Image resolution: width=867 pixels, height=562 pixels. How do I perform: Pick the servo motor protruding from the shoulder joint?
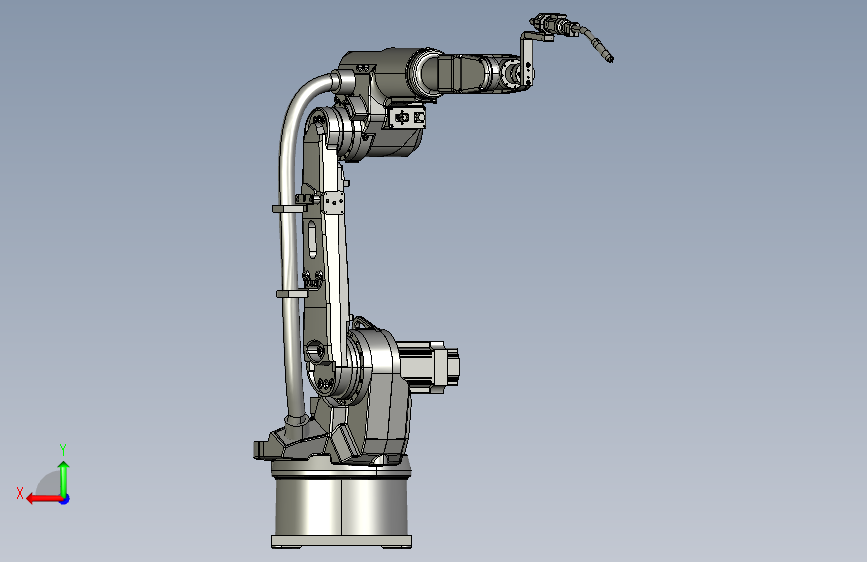tap(429, 366)
